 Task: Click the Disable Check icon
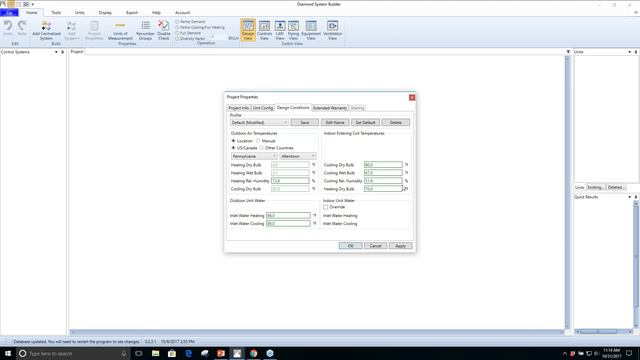[x=164, y=30]
